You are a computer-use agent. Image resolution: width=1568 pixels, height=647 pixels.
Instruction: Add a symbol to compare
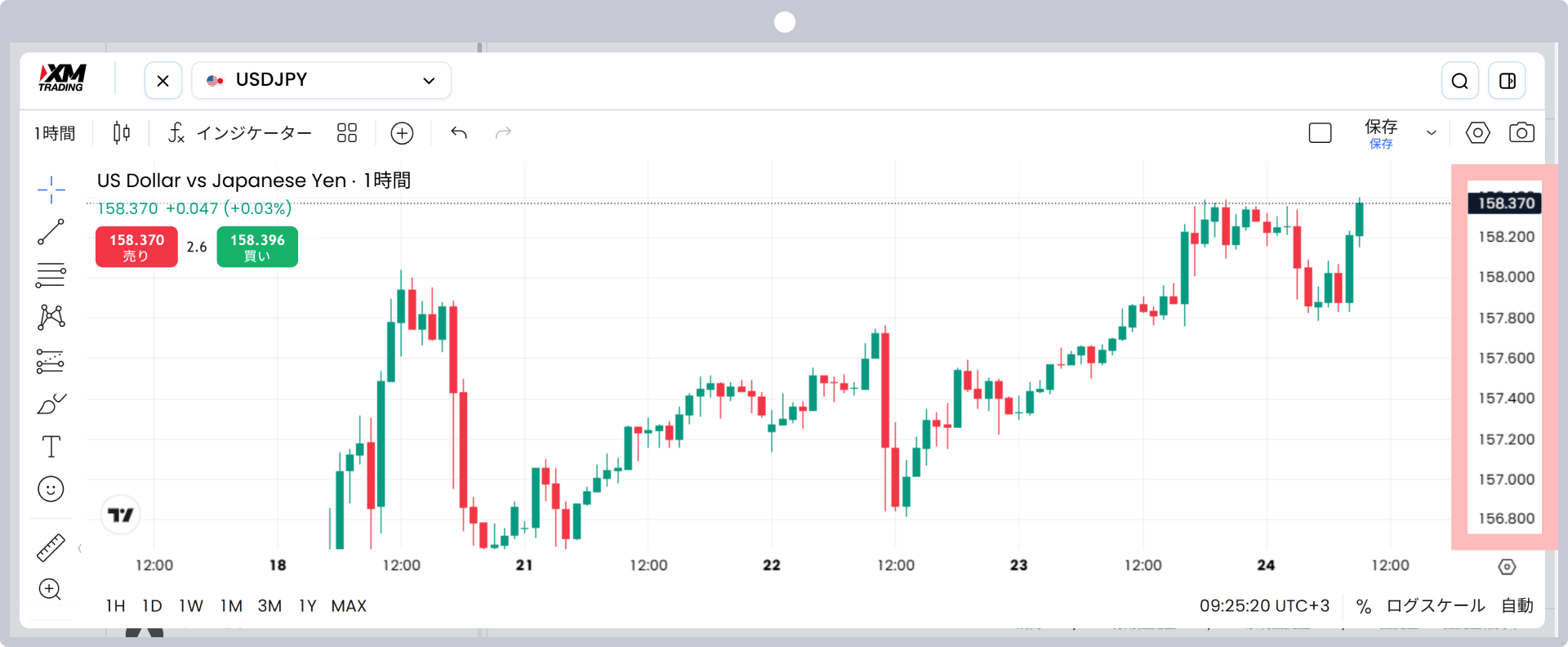point(402,133)
